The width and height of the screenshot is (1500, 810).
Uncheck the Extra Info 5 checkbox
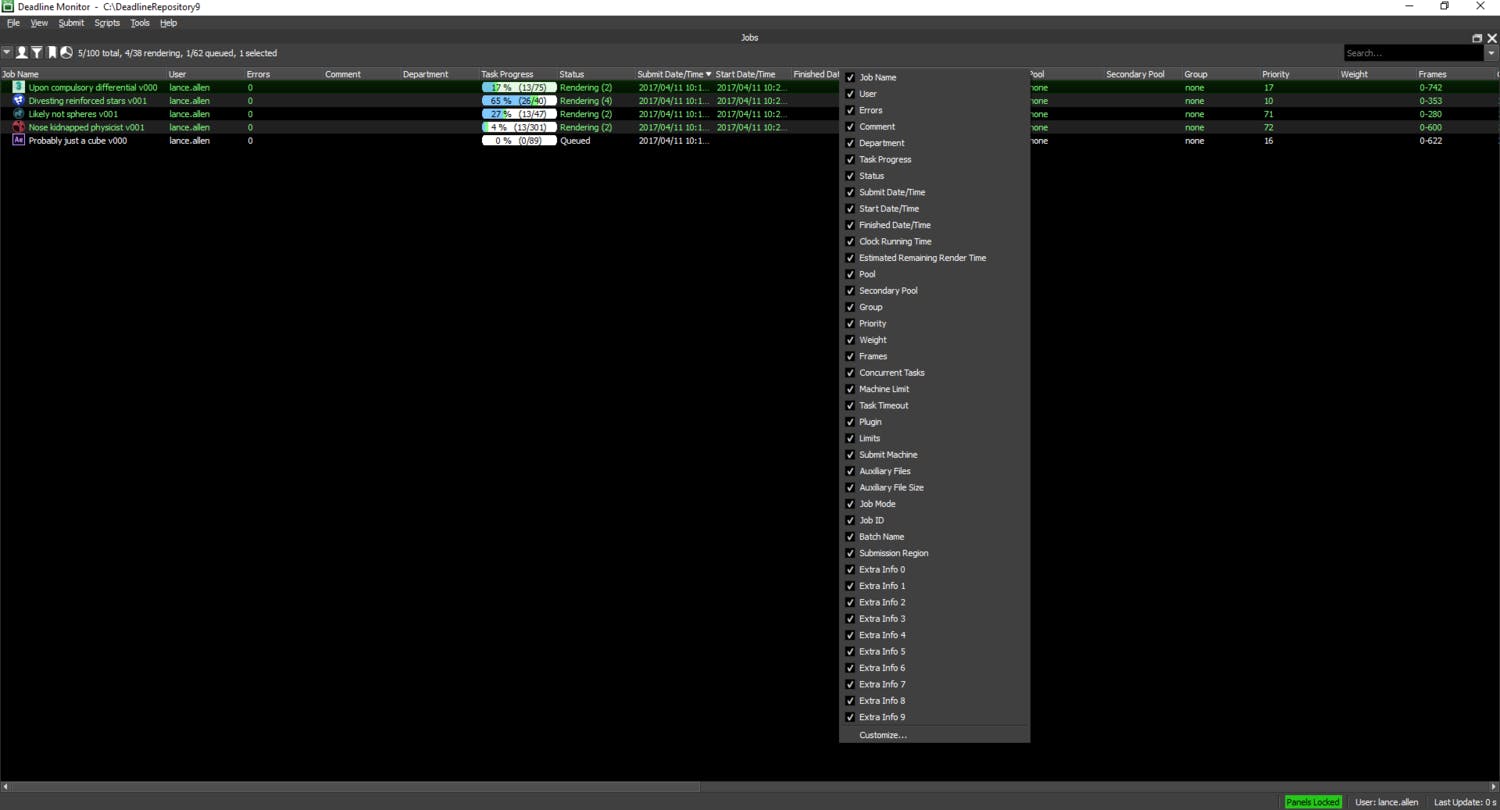point(850,652)
